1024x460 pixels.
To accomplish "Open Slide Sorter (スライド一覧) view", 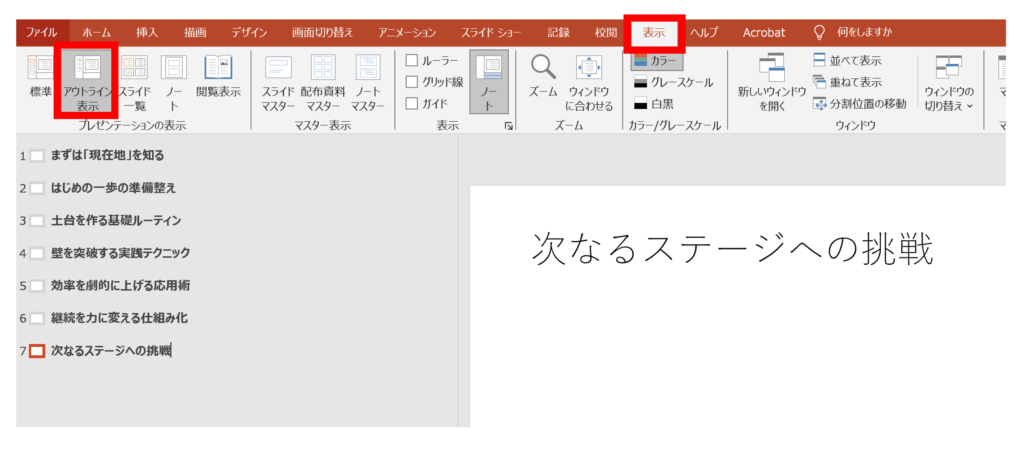I will [x=135, y=82].
